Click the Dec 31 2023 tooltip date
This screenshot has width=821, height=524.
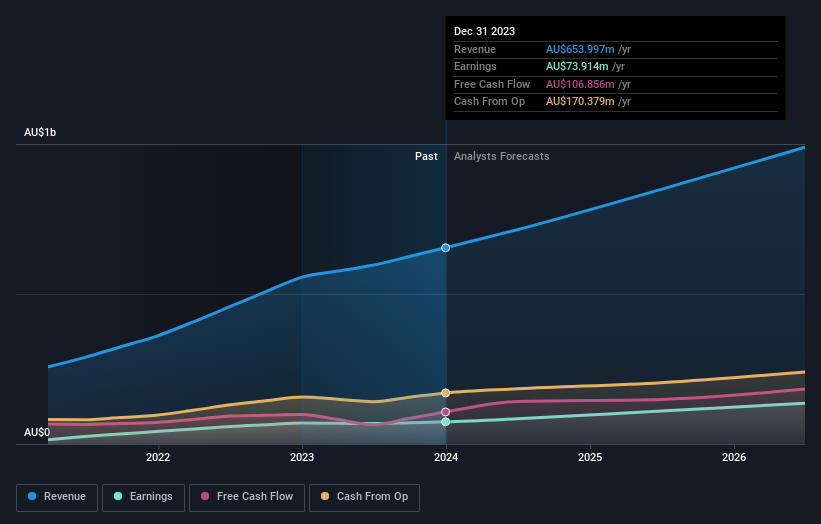[x=484, y=31]
